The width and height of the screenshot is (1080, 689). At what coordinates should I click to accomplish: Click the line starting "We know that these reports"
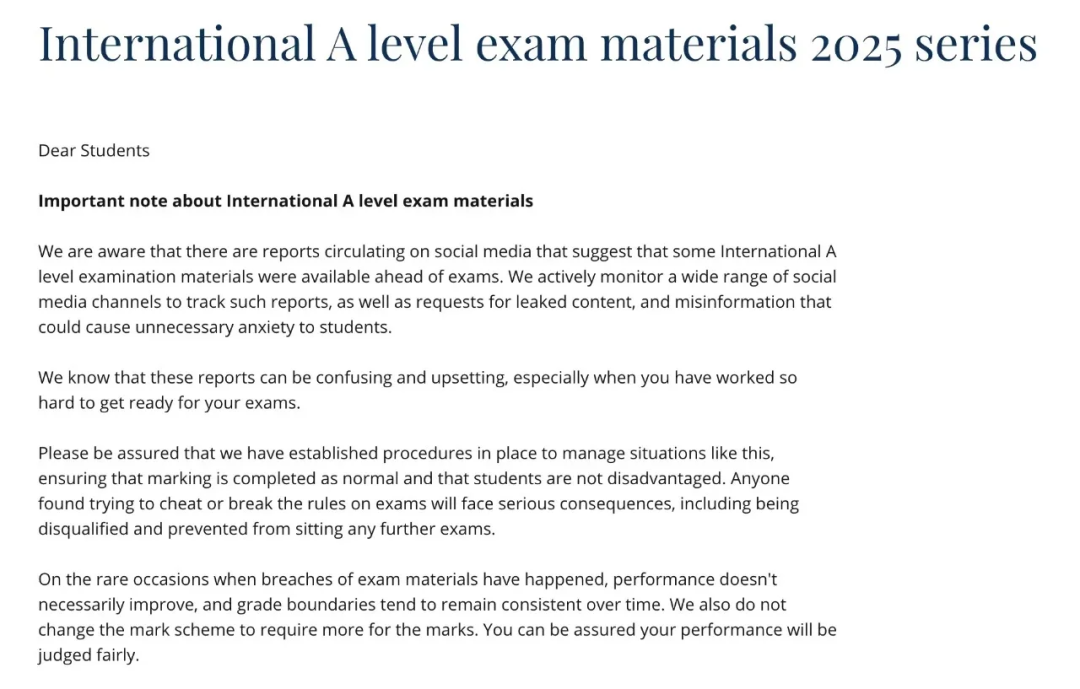(417, 378)
